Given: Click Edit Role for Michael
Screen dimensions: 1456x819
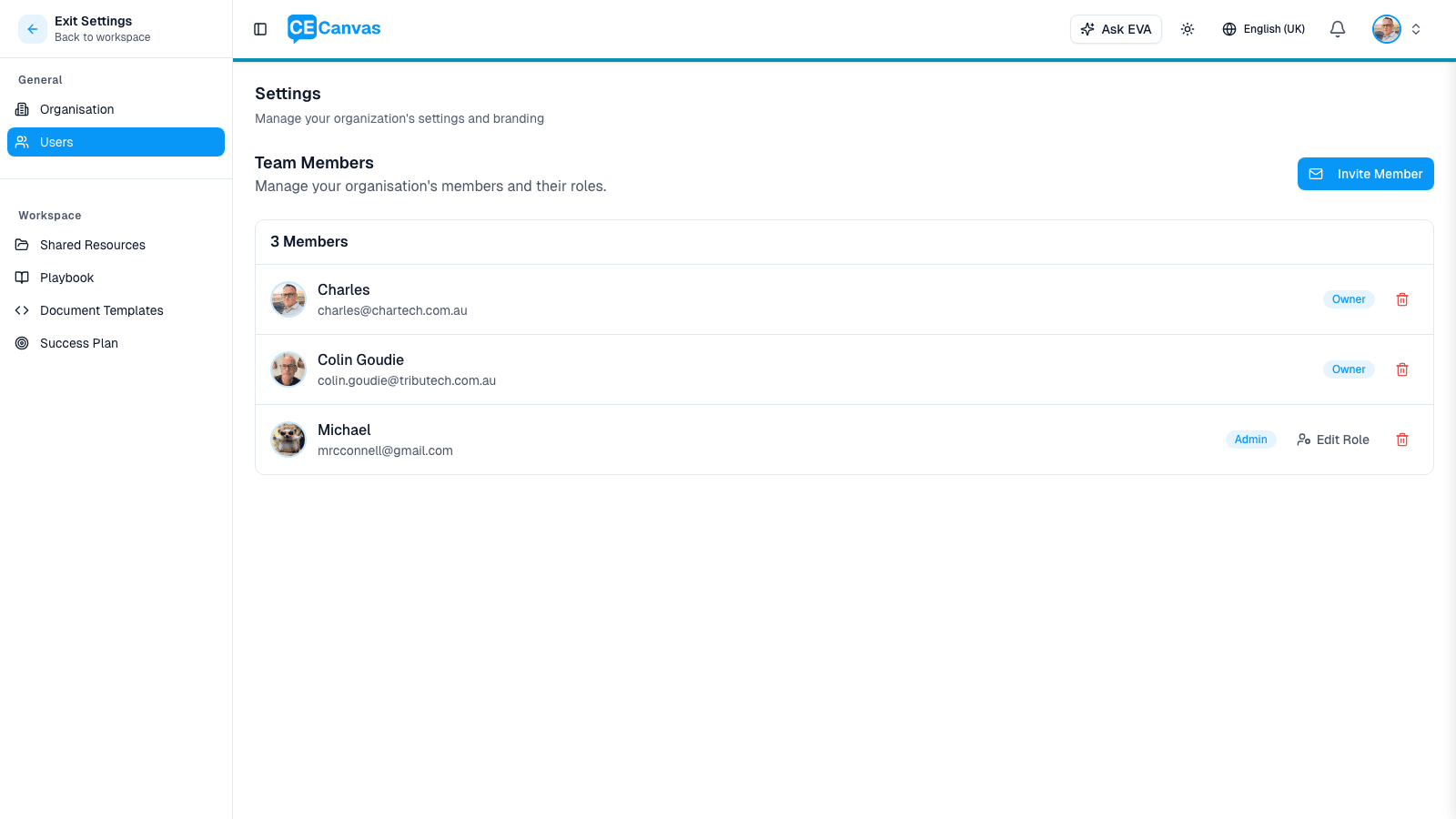Looking at the screenshot, I should 1332,440.
